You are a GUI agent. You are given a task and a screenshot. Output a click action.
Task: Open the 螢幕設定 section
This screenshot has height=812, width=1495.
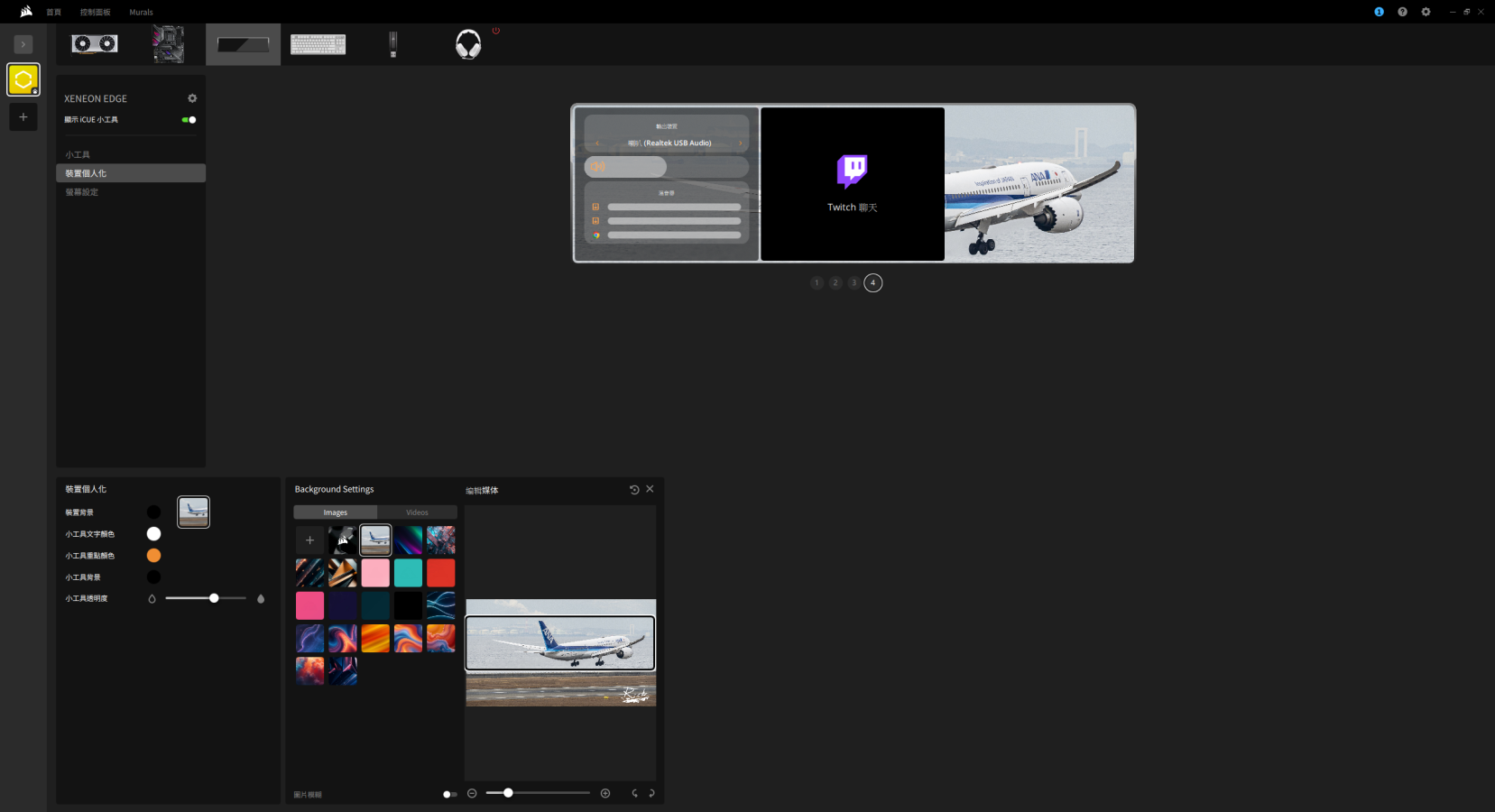pos(82,192)
